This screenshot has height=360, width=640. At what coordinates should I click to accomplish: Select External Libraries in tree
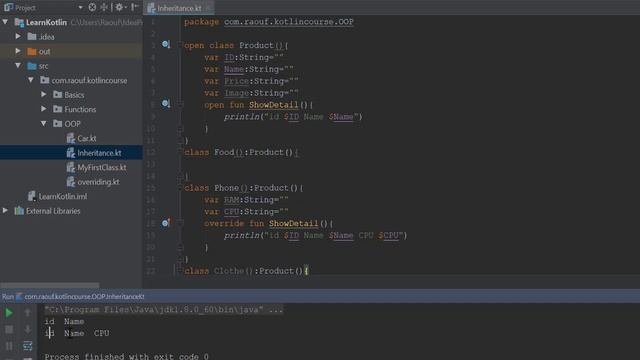pos(53,211)
